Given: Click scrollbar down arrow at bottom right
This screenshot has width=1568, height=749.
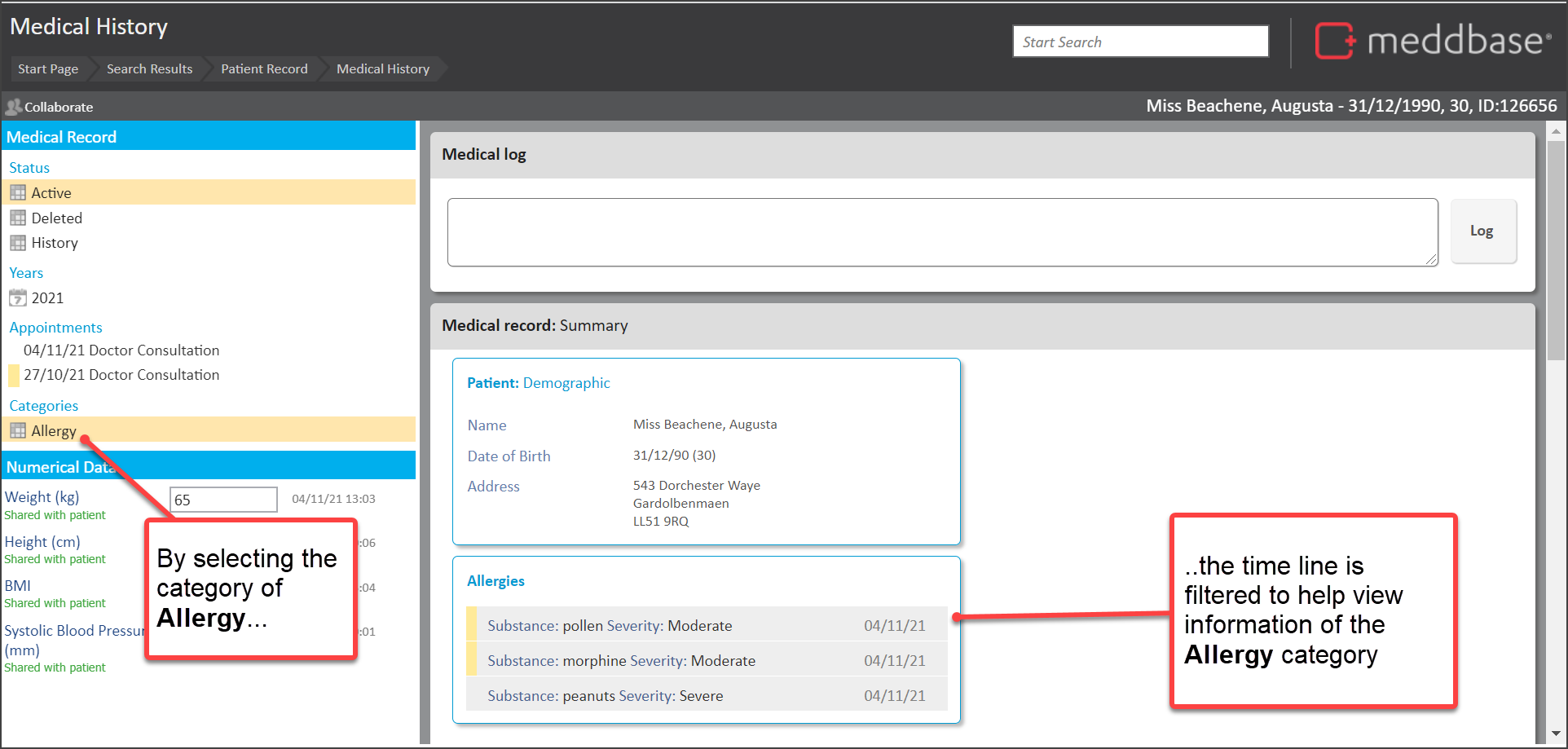Looking at the screenshot, I should coord(1556,734).
